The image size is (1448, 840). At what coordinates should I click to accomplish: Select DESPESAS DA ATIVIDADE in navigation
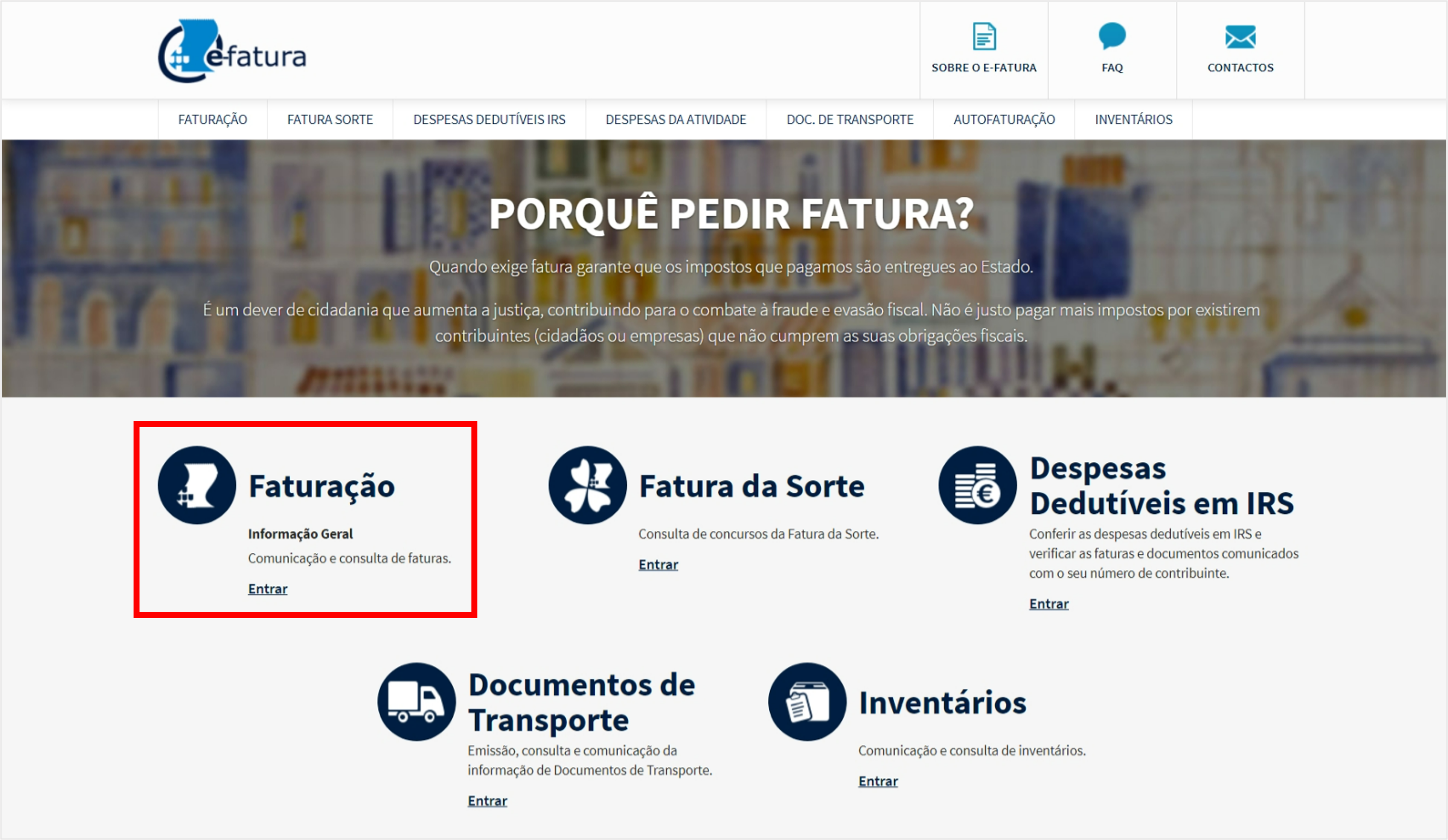click(676, 119)
